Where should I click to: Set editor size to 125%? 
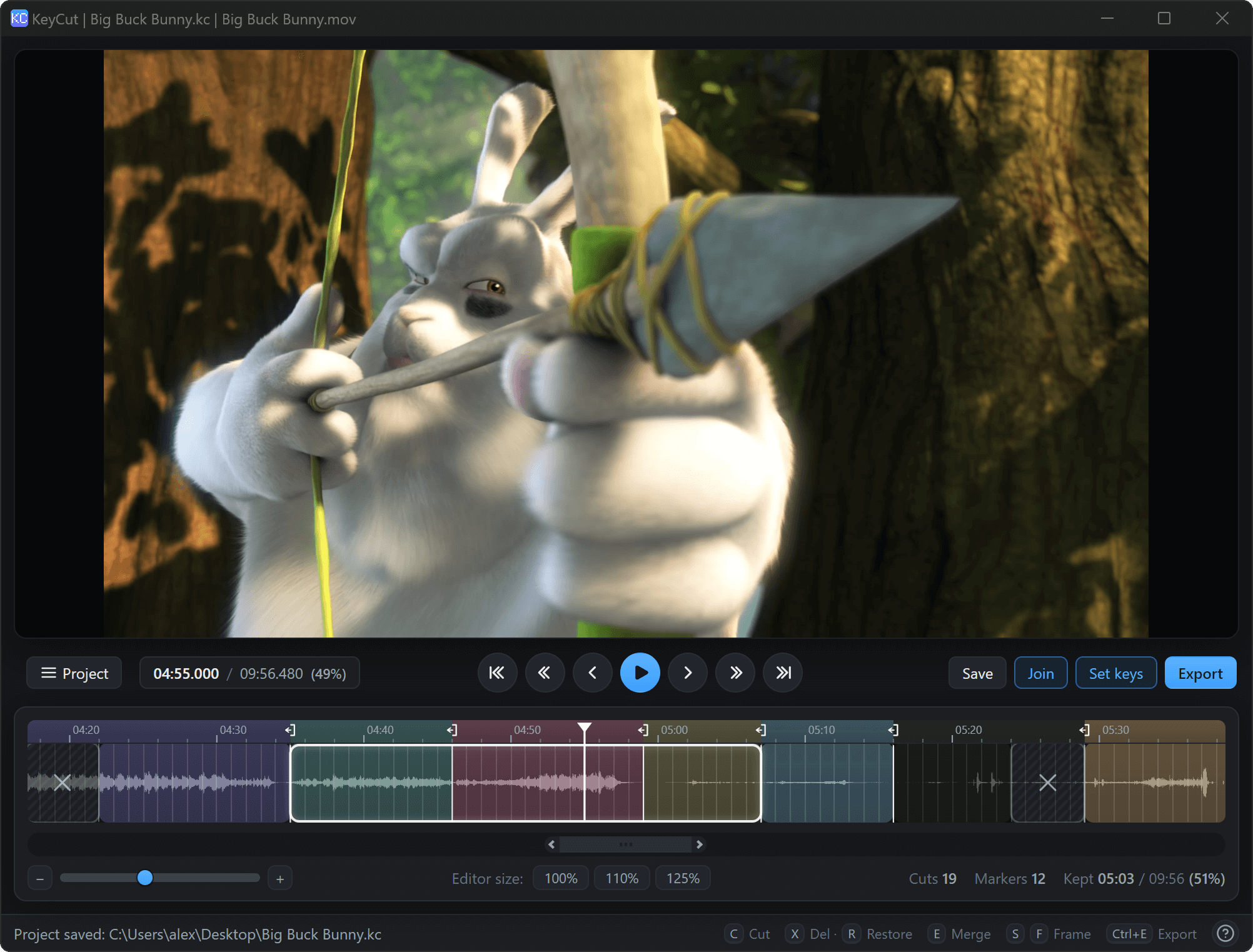[x=683, y=879]
